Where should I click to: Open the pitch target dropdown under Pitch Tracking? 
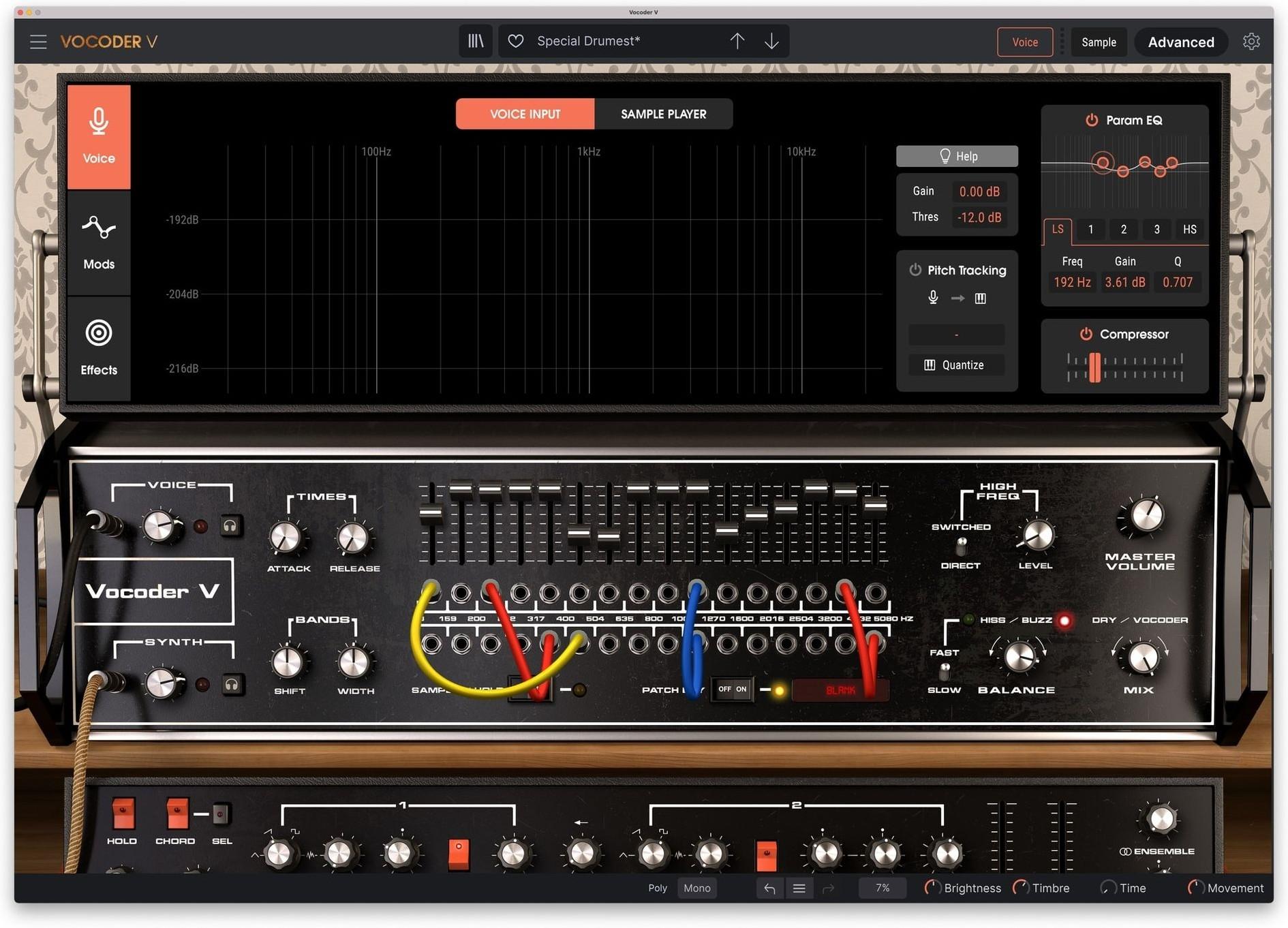pyautogui.click(x=956, y=334)
